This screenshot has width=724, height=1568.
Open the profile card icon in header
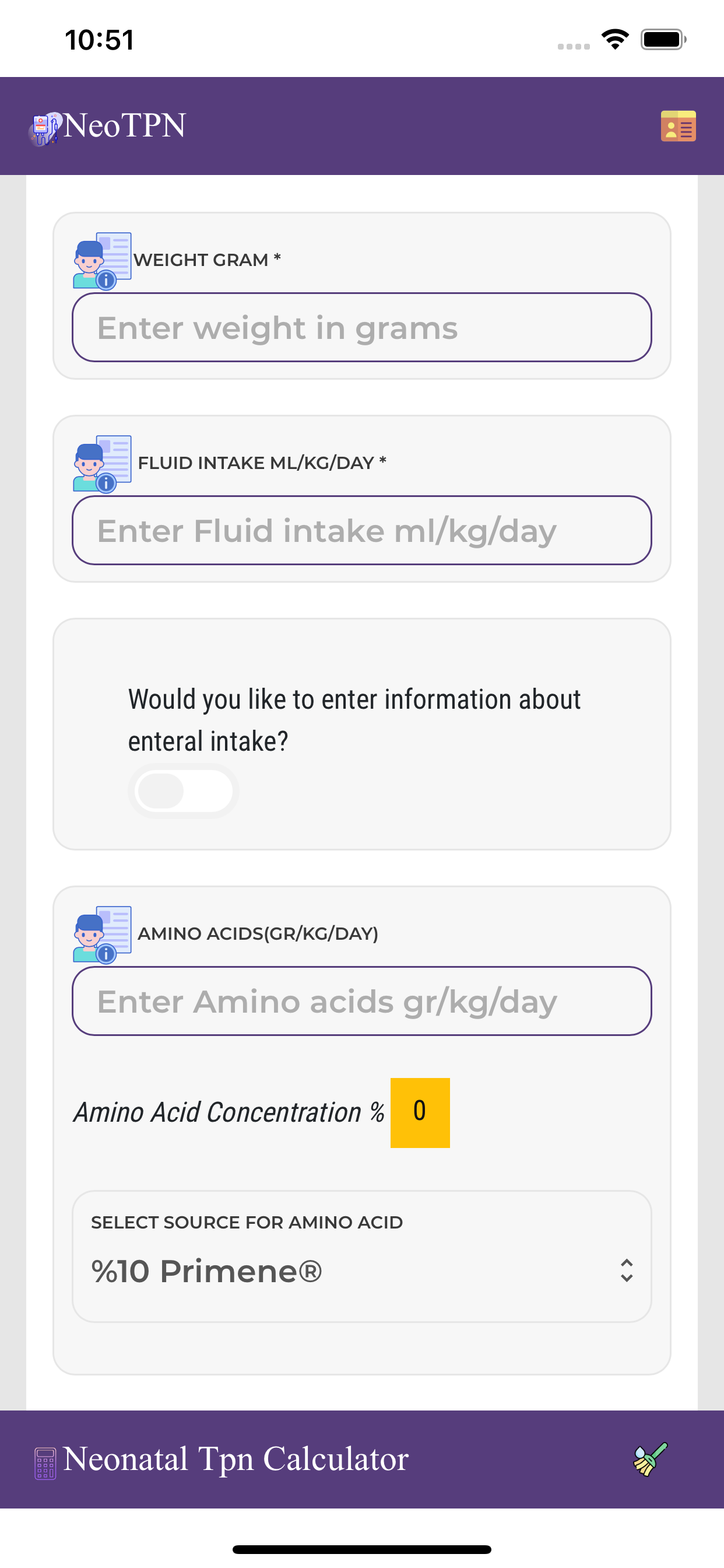tap(679, 126)
